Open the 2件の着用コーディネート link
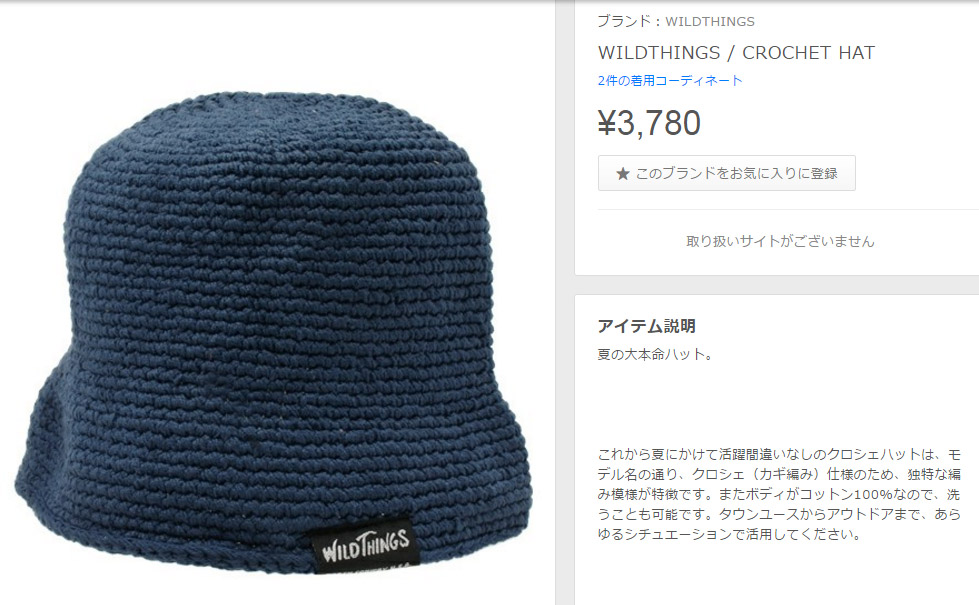Image resolution: width=979 pixels, height=605 pixels. tap(670, 81)
